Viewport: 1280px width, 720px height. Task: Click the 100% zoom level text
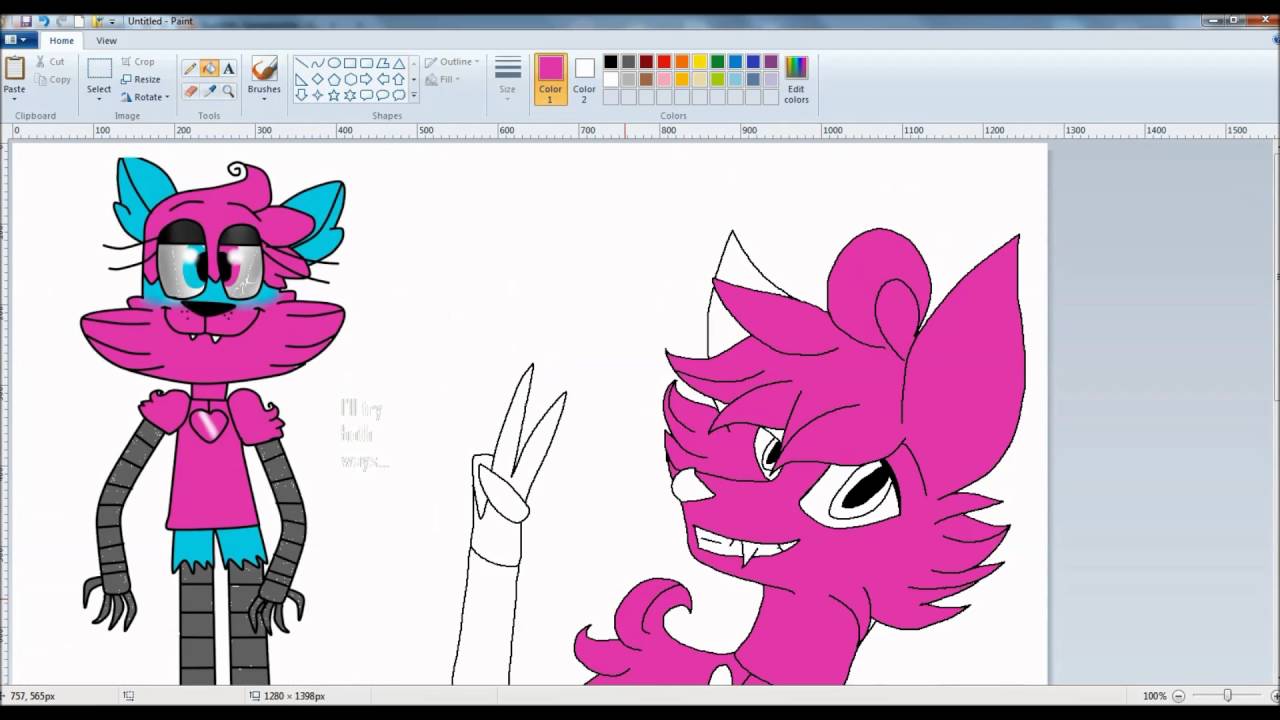1154,696
